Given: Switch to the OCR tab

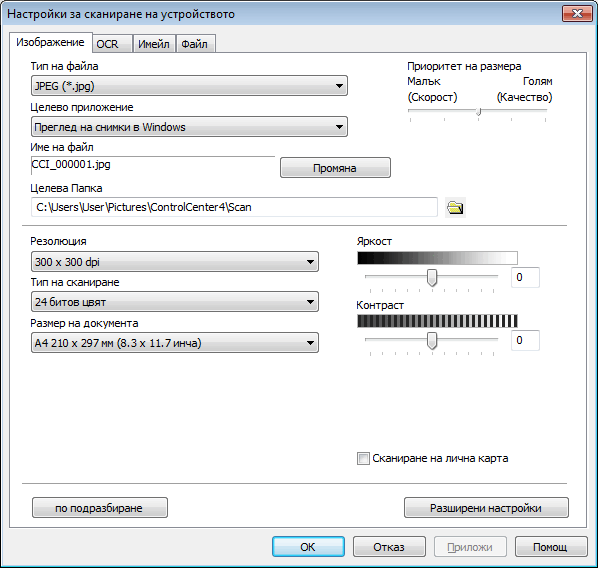Looking at the screenshot, I should click(x=107, y=44).
